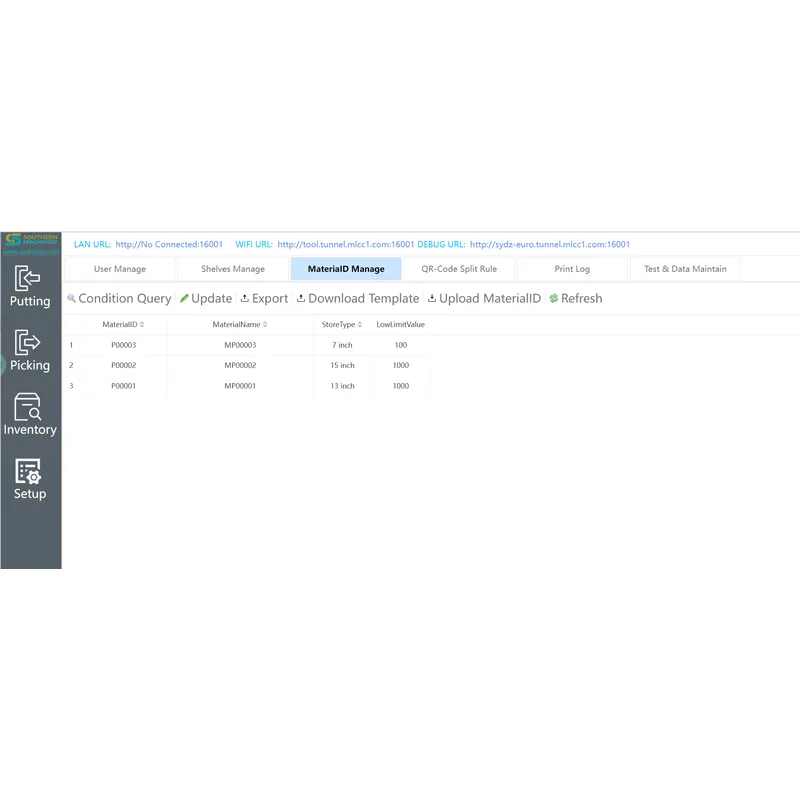This screenshot has width=800, height=800.
Task: Open the Print Log tab
Action: point(571,268)
